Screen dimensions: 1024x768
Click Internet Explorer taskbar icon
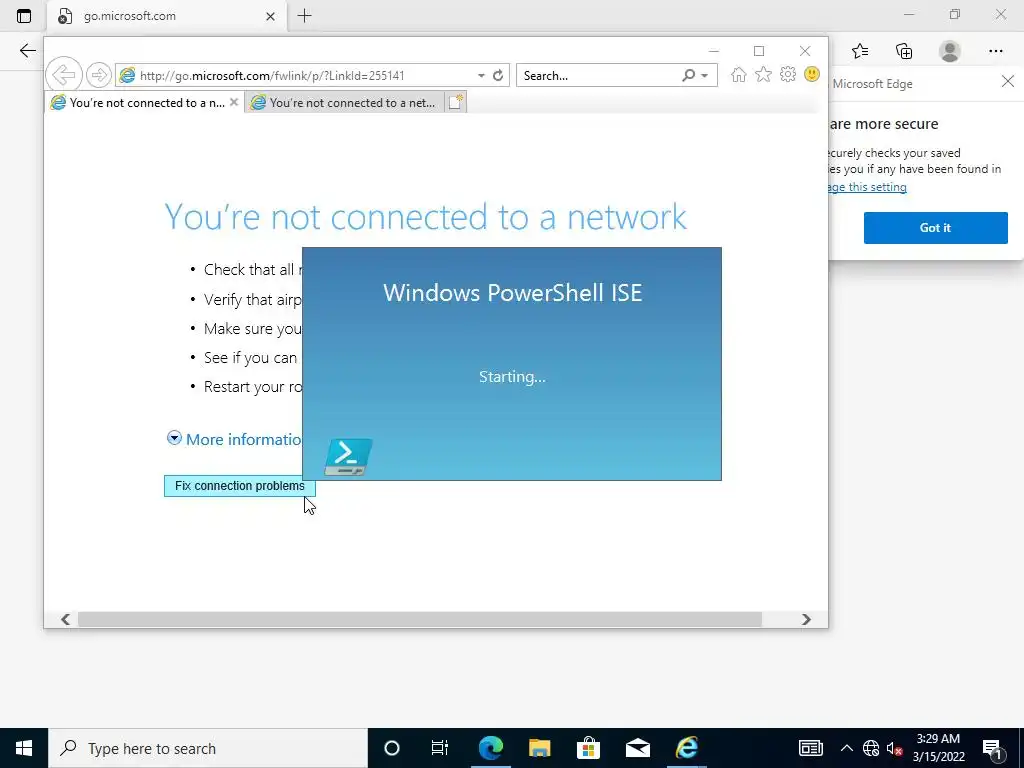click(x=686, y=748)
